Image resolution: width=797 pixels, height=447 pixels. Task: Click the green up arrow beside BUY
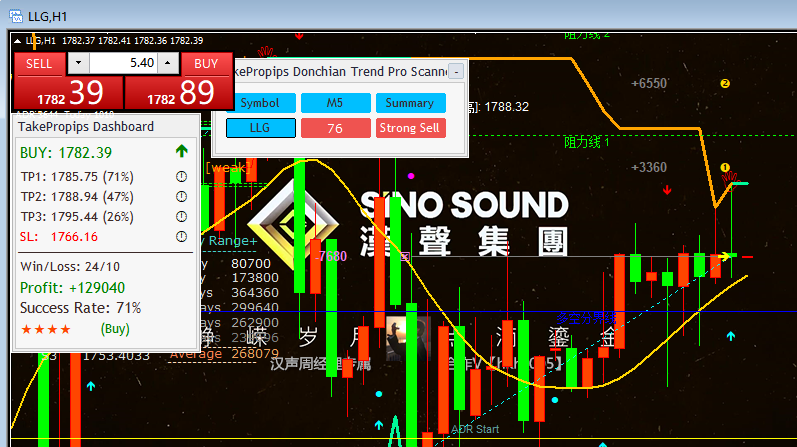click(181, 151)
